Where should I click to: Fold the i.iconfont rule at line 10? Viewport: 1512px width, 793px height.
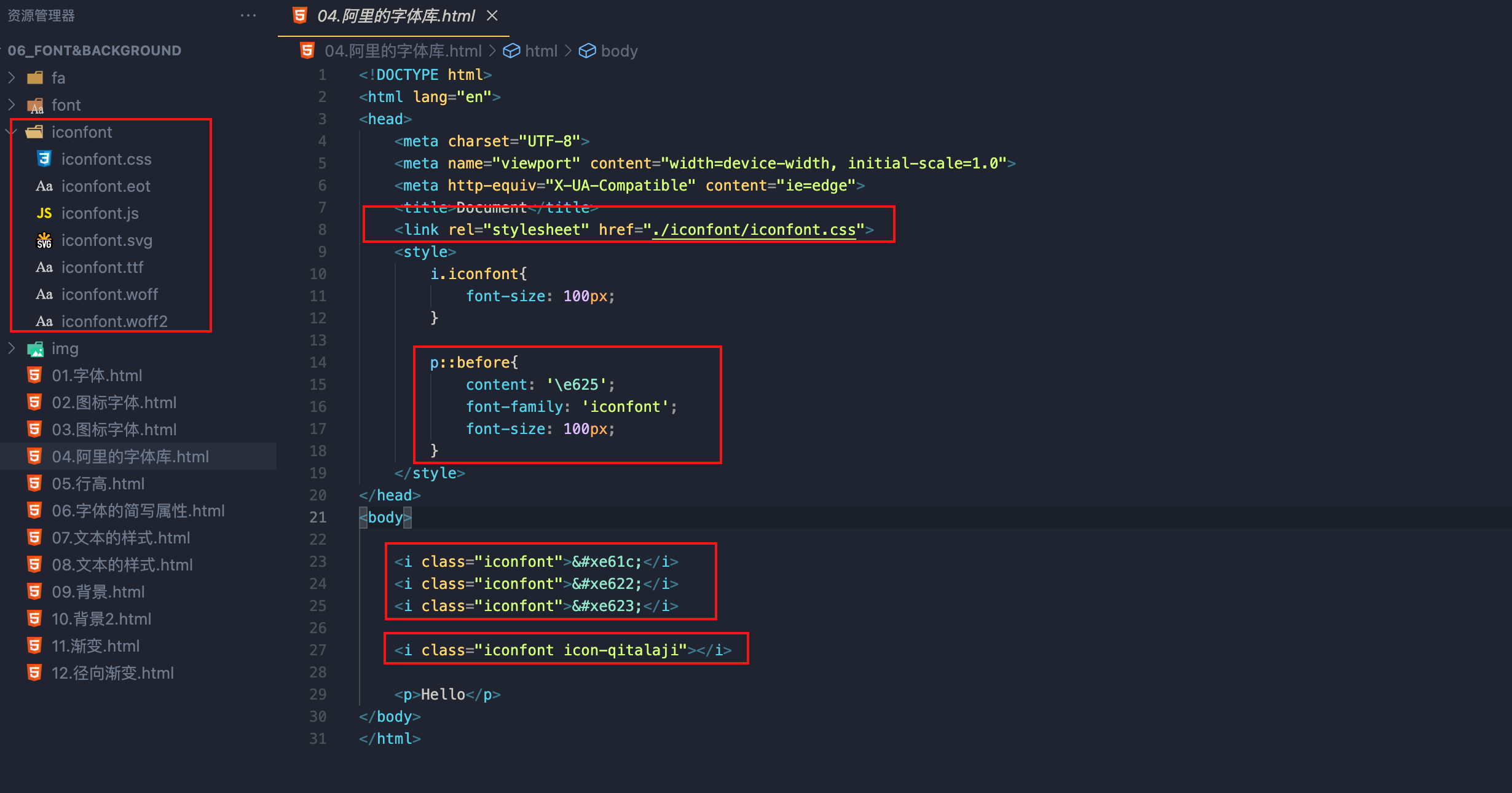tap(345, 274)
